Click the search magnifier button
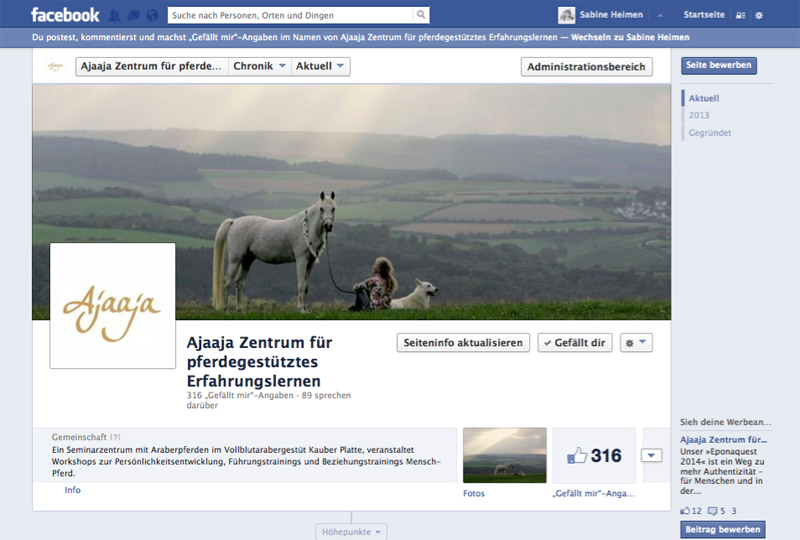Image resolution: width=800 pixels, height=540 pixels. (x=421, y=15)
